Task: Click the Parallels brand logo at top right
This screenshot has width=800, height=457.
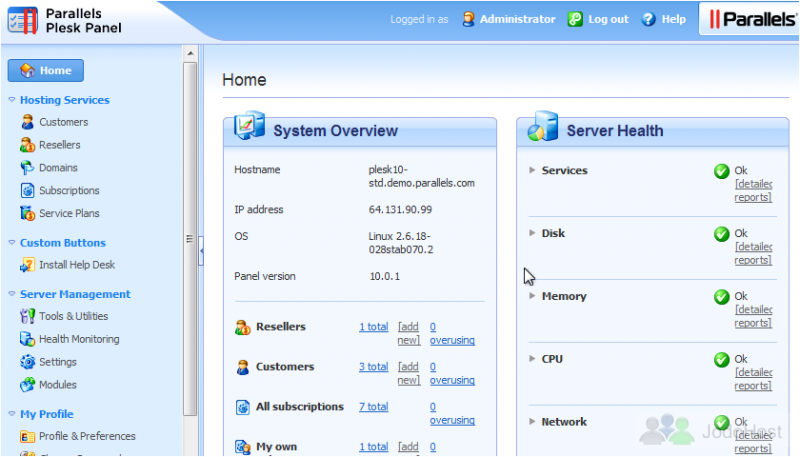Action: click(x=753, y=19)
